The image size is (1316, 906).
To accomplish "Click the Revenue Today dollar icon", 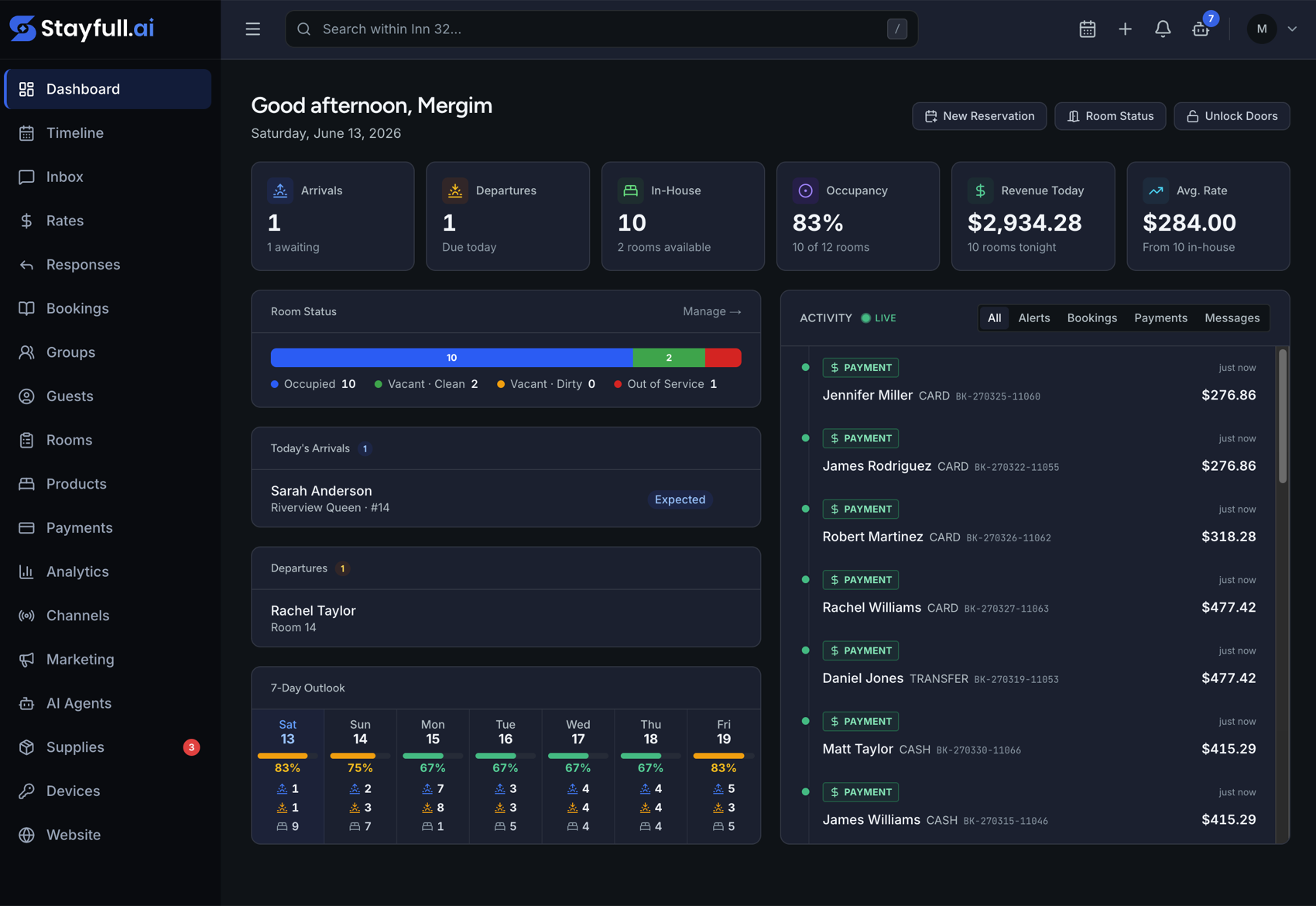I will tap(980, 190).
